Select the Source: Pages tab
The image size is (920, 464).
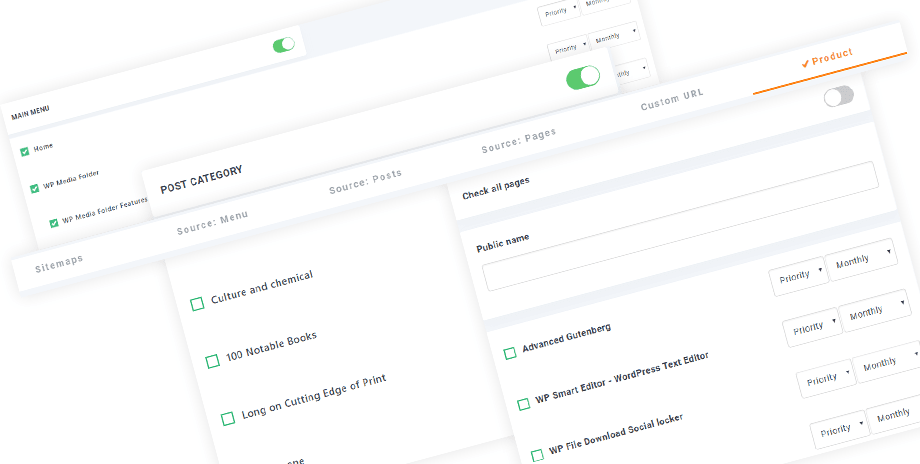coord(519,141)
